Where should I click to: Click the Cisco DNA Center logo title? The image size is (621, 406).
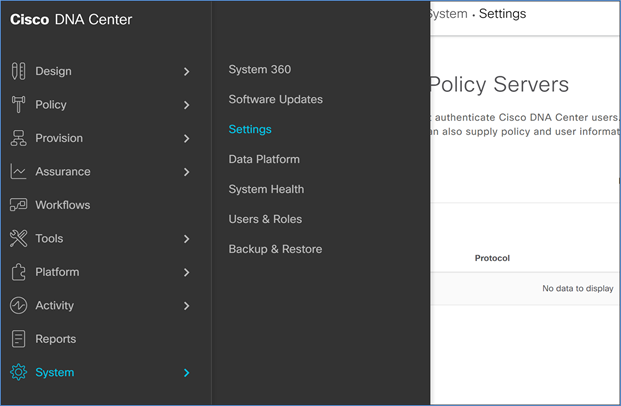coord(71,19)
